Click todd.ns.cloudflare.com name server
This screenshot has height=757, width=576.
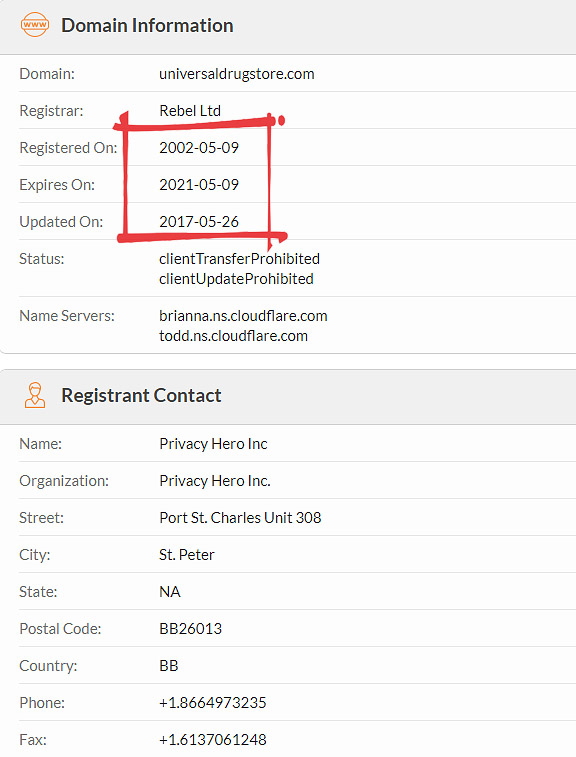tap(234, 336)
